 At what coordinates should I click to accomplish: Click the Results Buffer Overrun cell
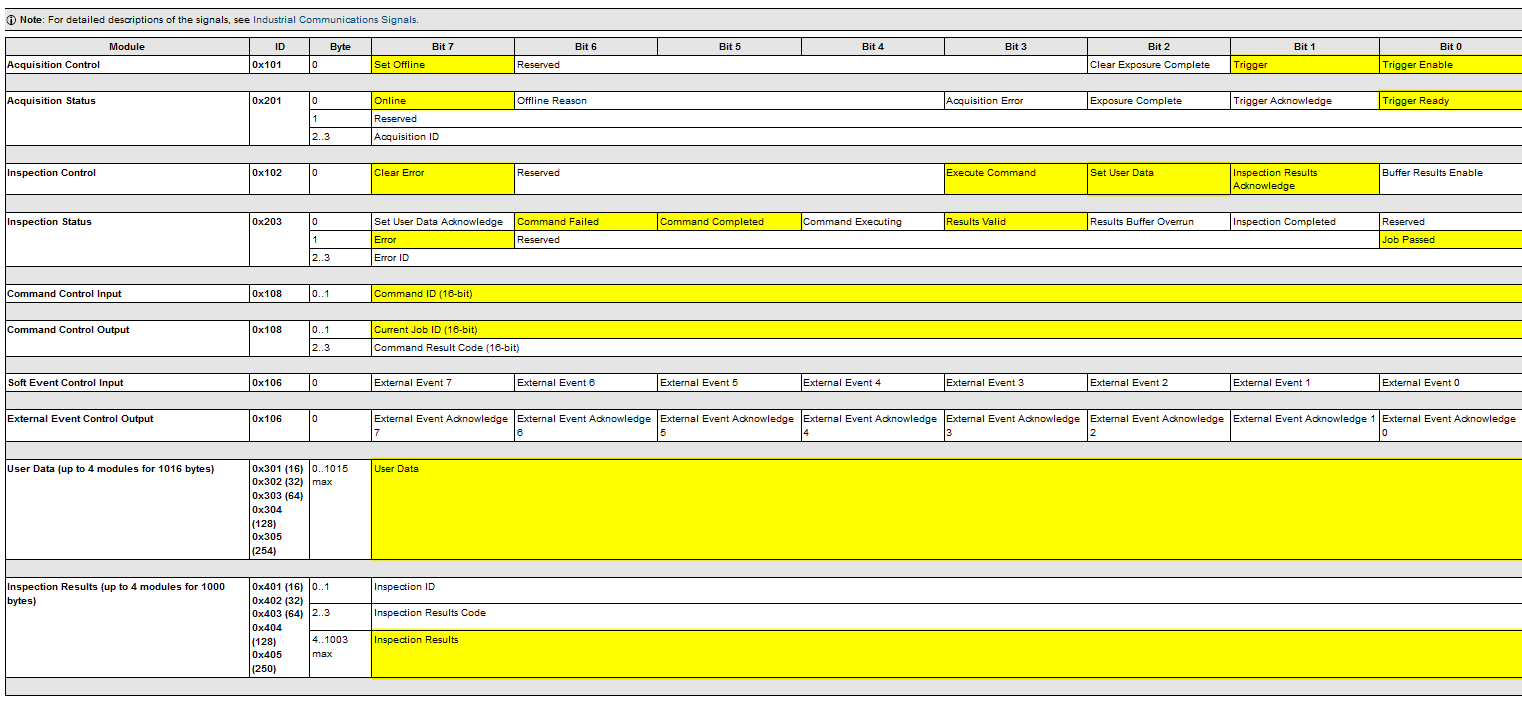pyautogui.click(x=1159, y=222)
